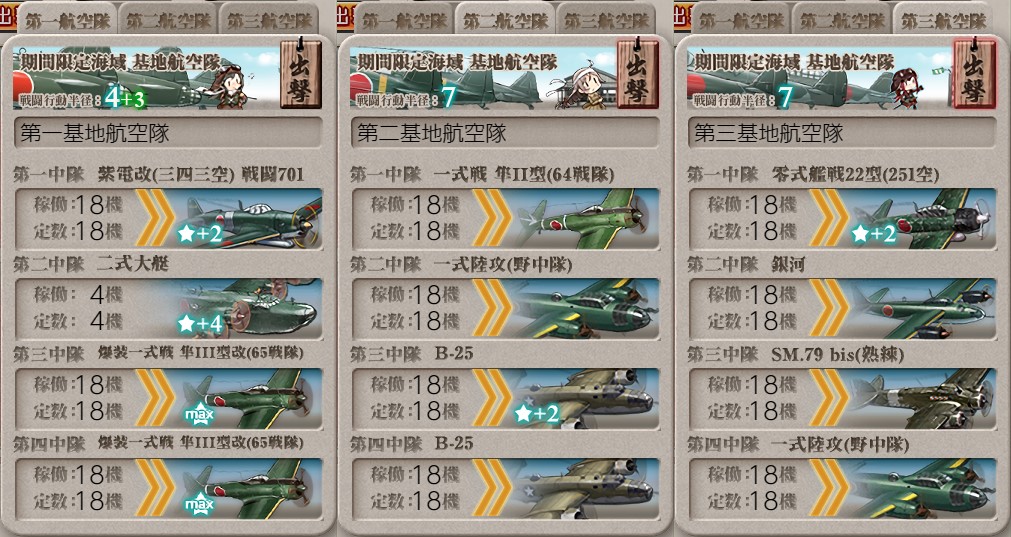Expand third base fourth squadron chevron arrows
This screenshot has width=1011, height=537.
click(829, 488)
